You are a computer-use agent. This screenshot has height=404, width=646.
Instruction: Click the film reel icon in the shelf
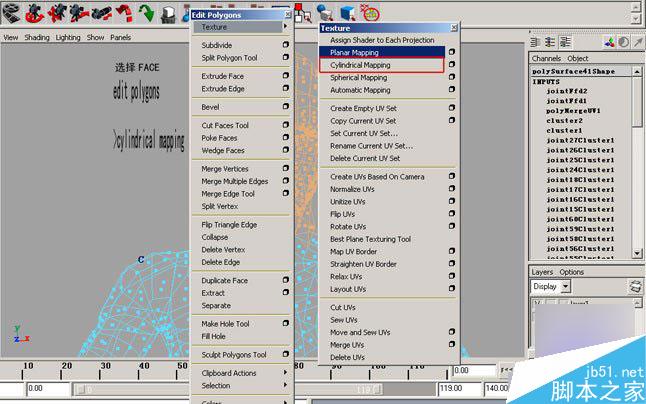(x=10, y=13)
